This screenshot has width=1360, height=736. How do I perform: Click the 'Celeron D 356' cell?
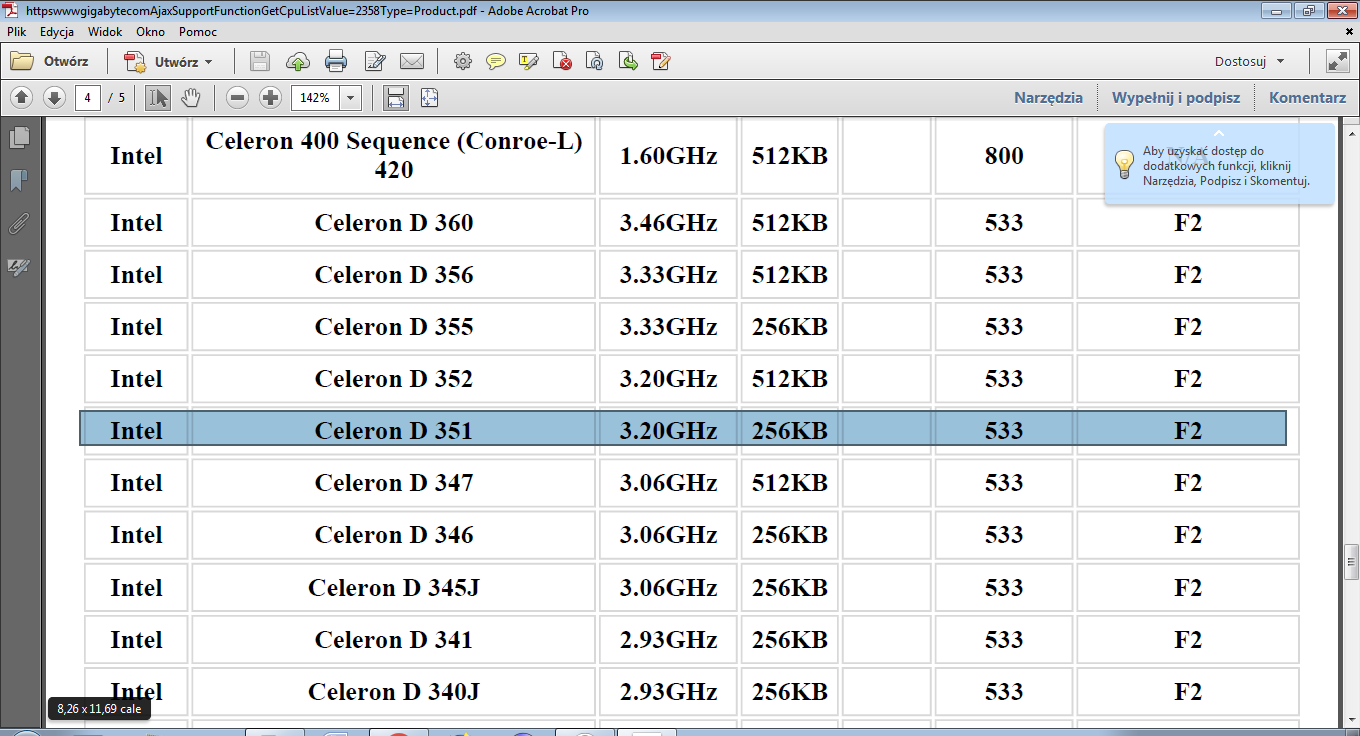394,275
